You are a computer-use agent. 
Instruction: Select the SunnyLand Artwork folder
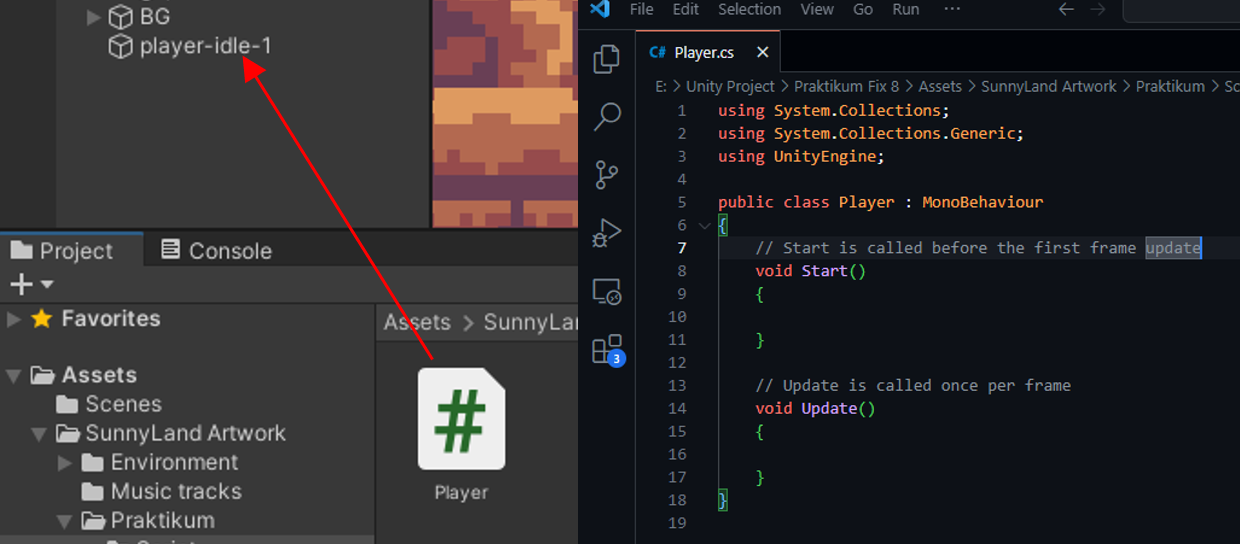[x=185, y=433]
